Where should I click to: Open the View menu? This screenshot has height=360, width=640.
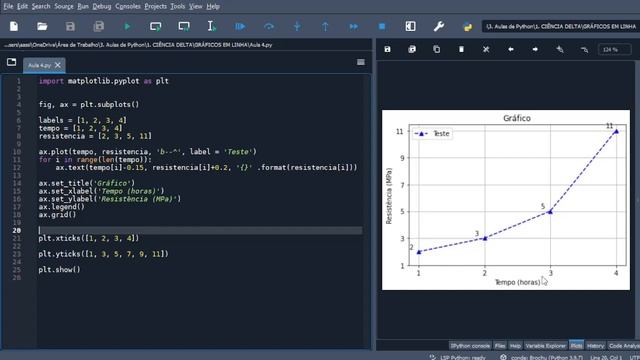coord(196,7)
